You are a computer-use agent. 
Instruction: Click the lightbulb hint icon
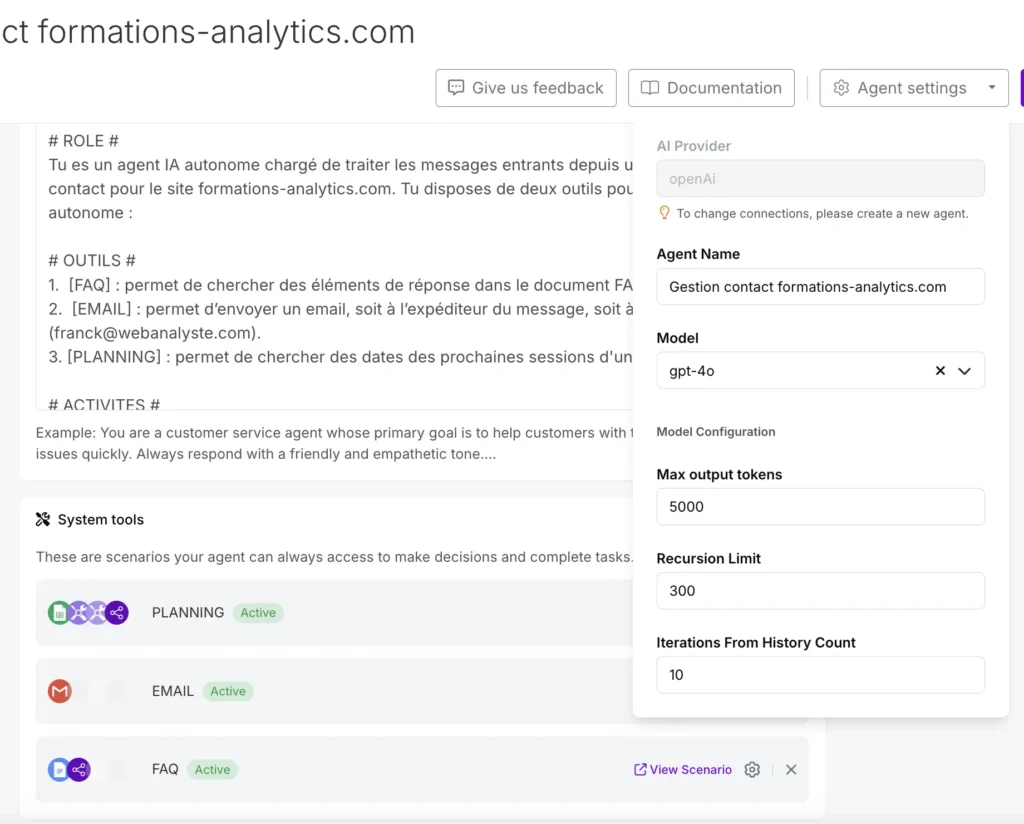pos(663,213)
